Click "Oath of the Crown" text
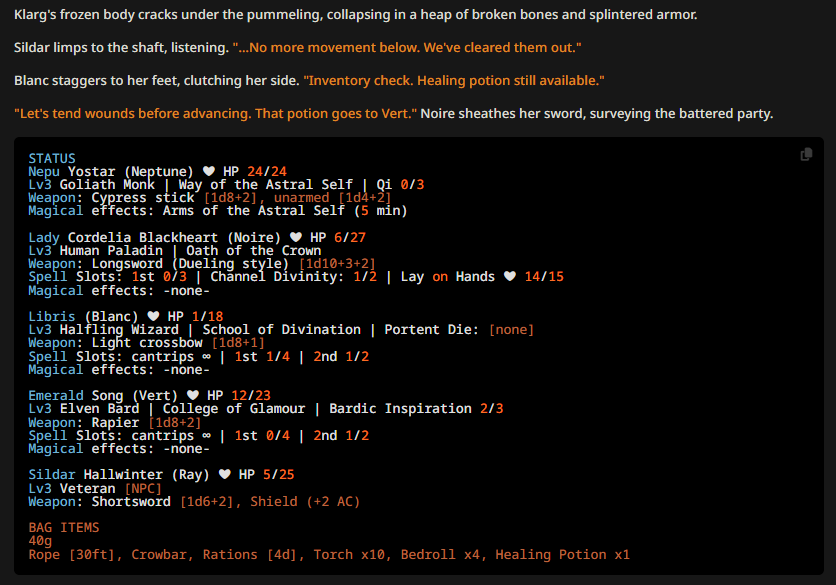The height and width of the screenshot is (585, 836). click(x=254, y=251)
